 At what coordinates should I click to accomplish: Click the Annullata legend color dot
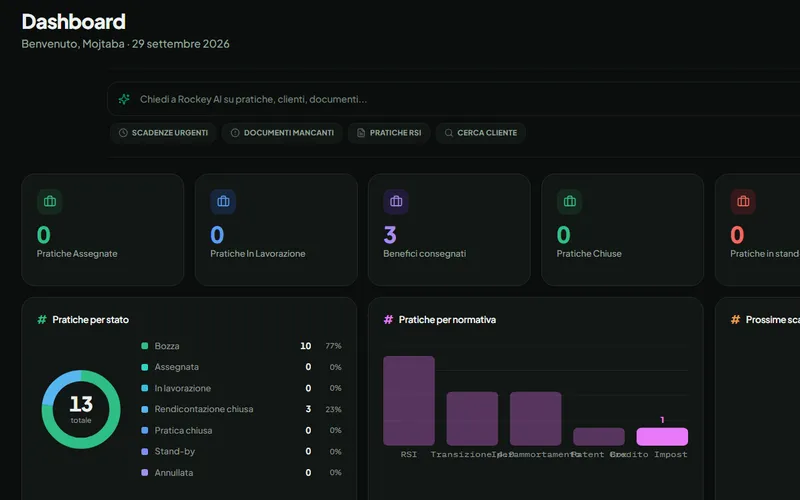point(144,472)
